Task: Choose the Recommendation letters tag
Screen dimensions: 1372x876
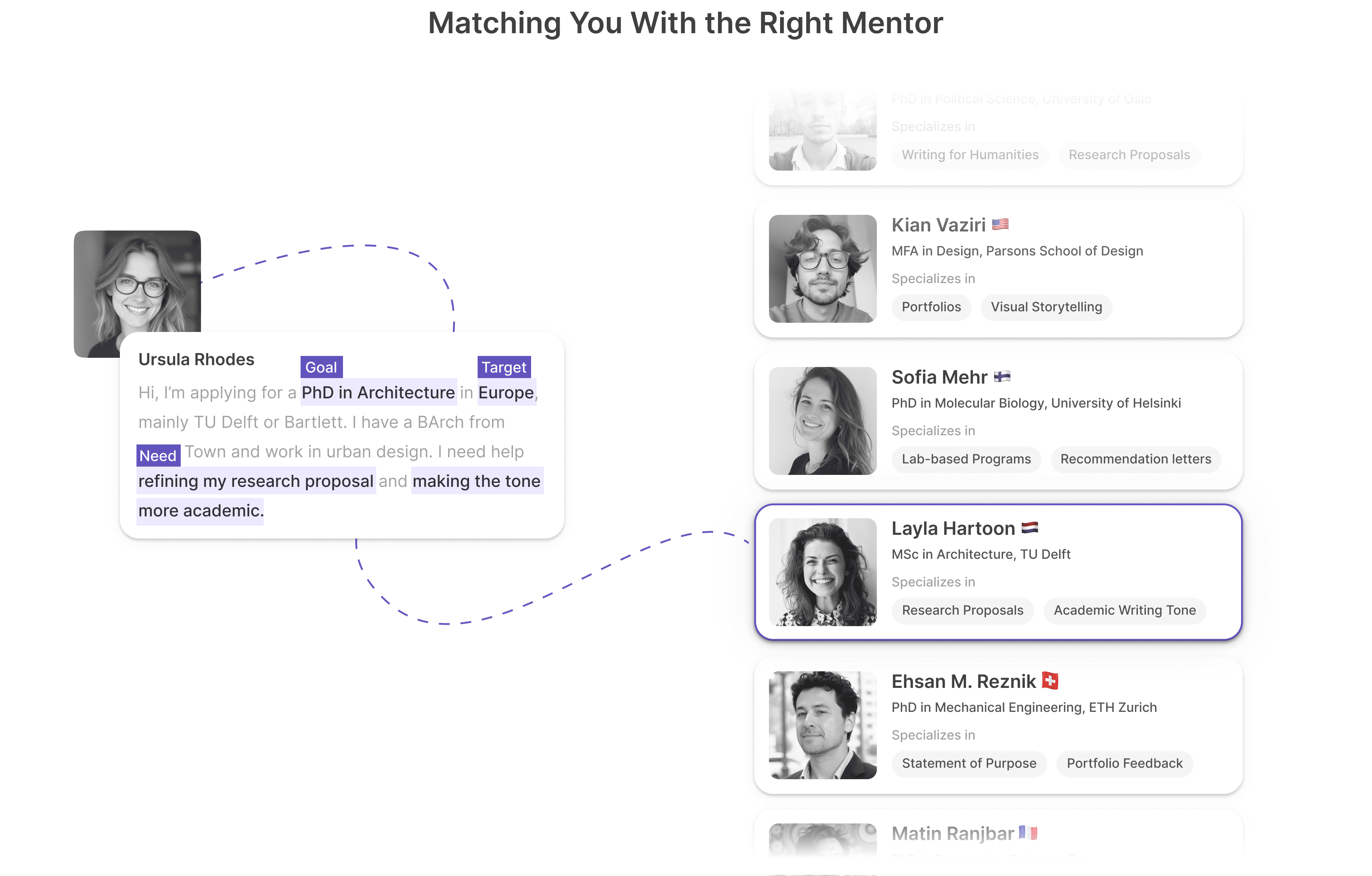Action: [x=1136, y=460]
